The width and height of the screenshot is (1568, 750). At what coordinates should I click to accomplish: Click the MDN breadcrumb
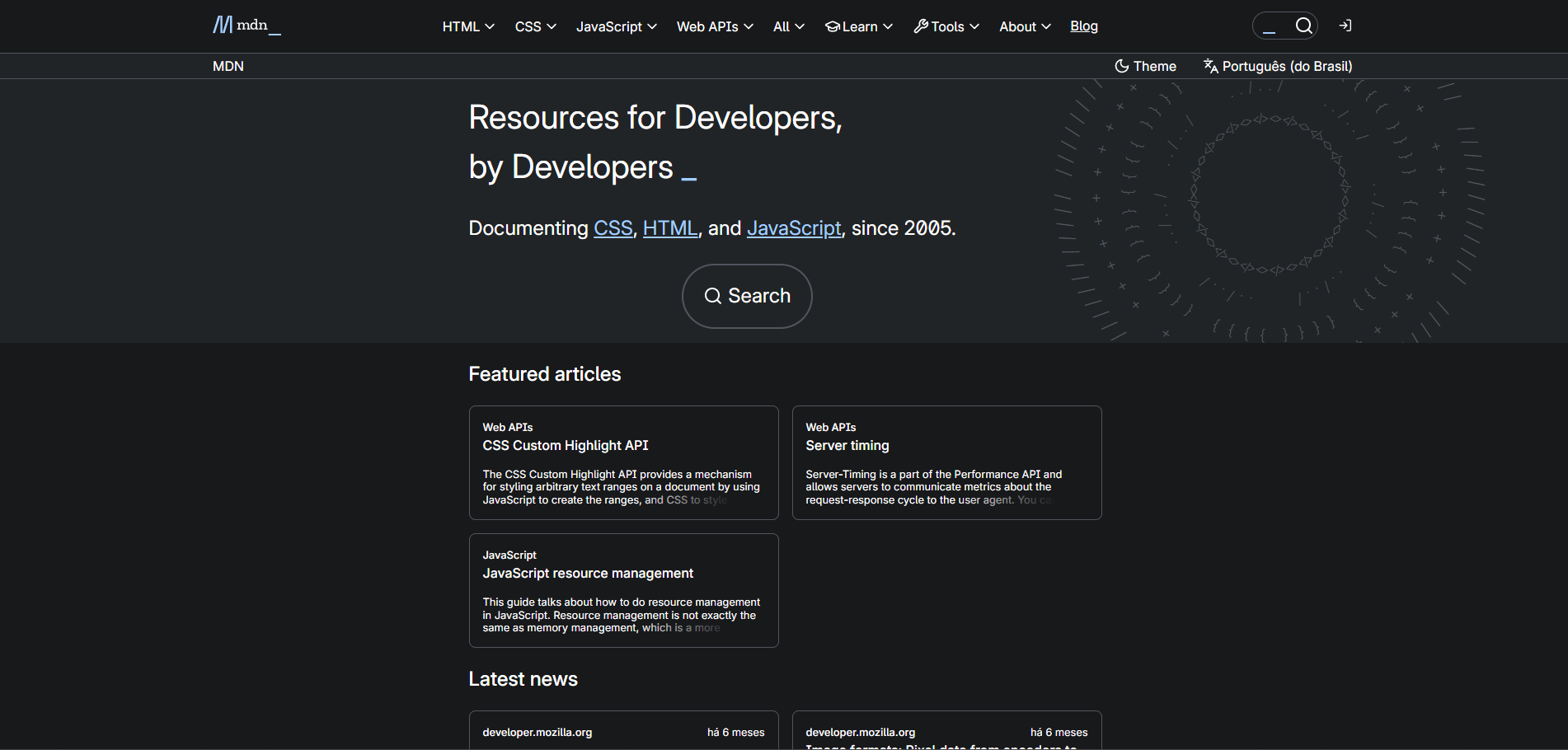[228, 66]
